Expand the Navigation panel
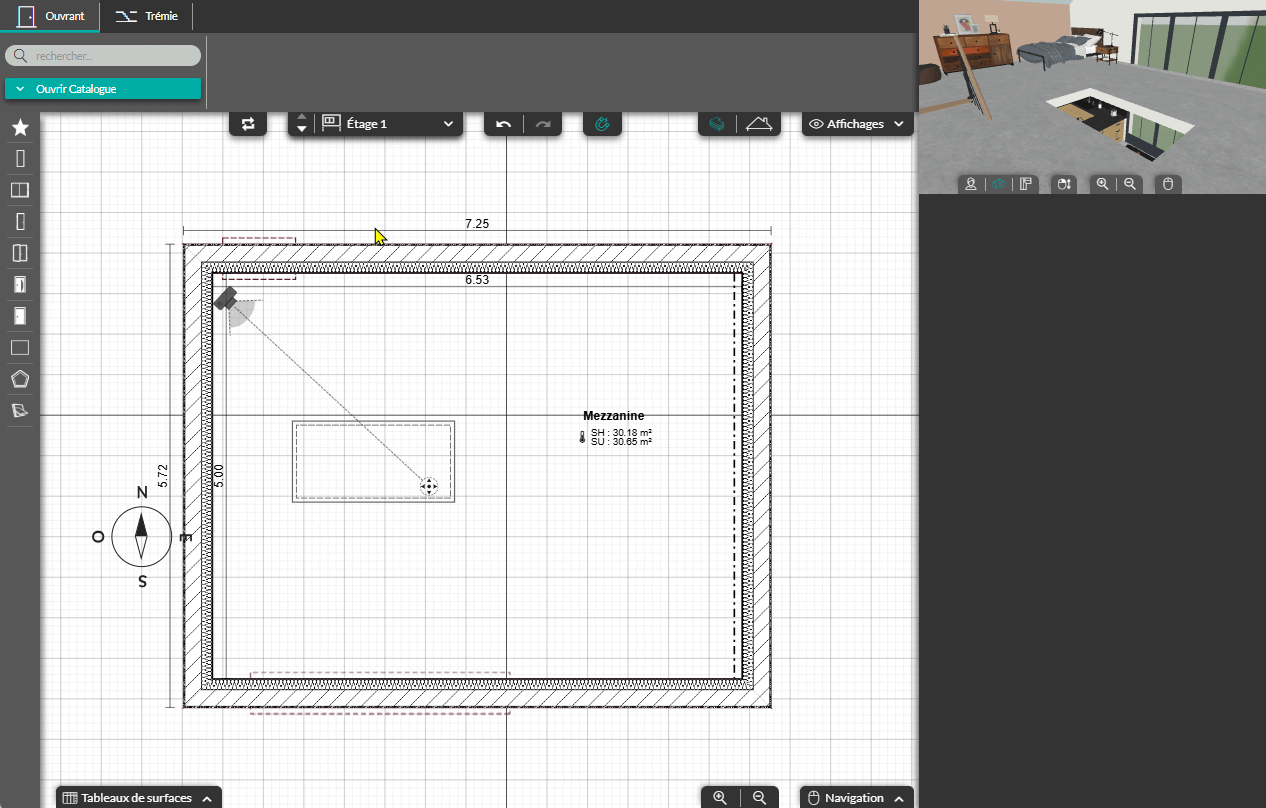 [857, 798]
